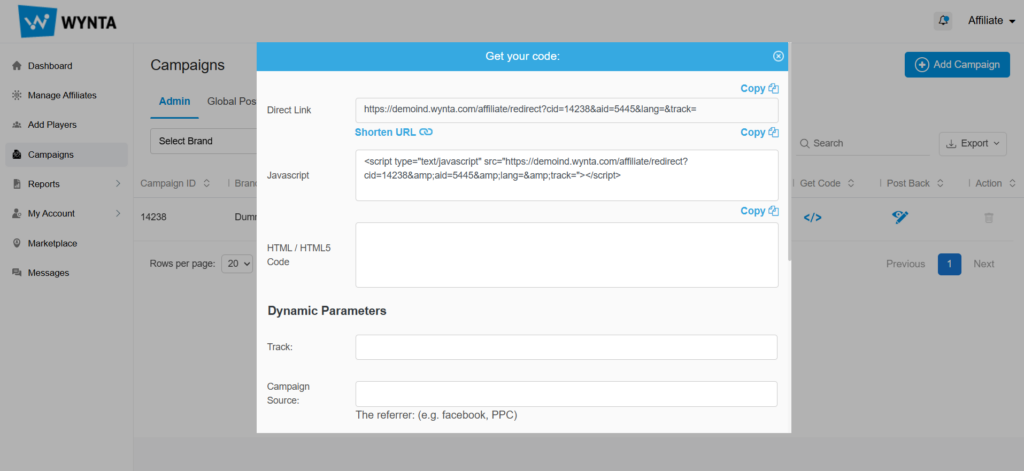
Task: Click the Add Campaign button
Action: coord(957,65)
